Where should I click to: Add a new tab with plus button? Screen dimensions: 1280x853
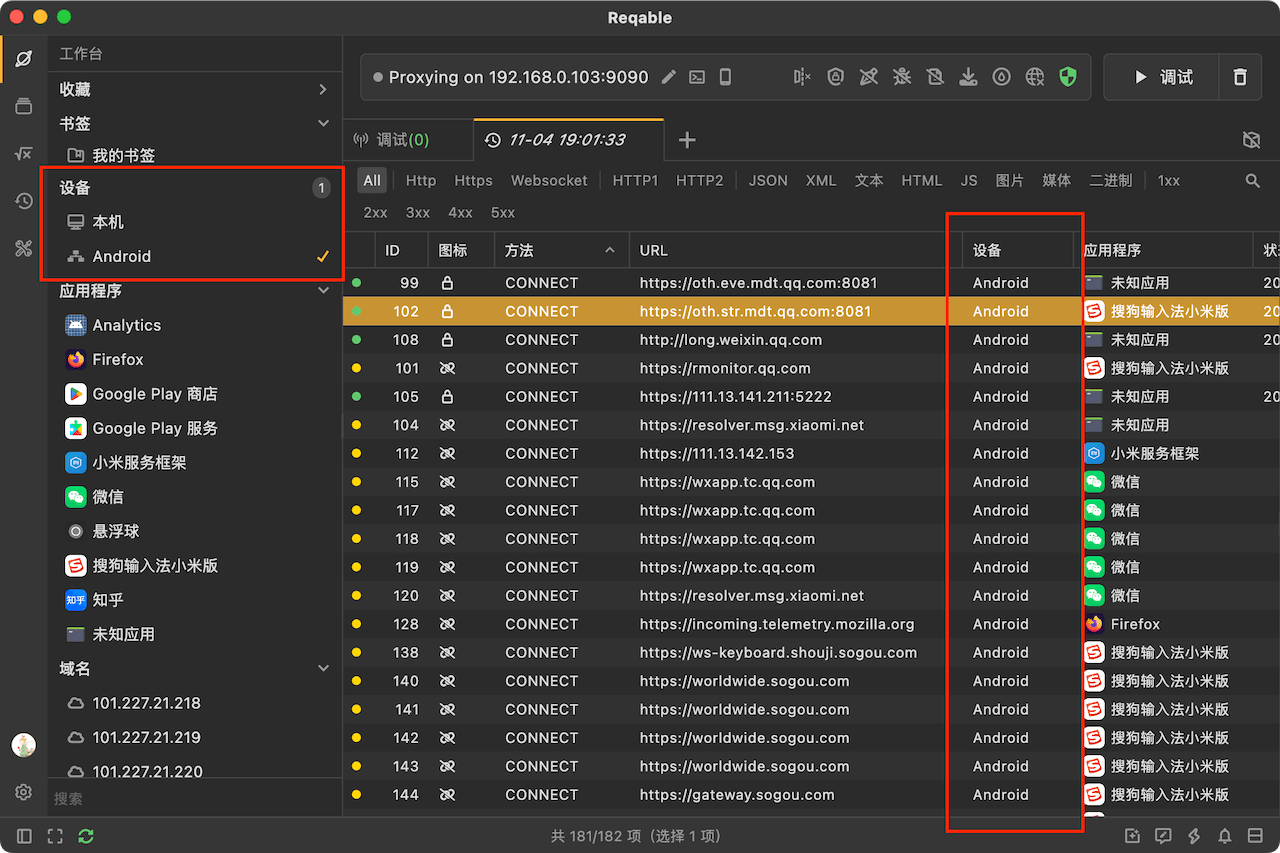coord(687,140)
